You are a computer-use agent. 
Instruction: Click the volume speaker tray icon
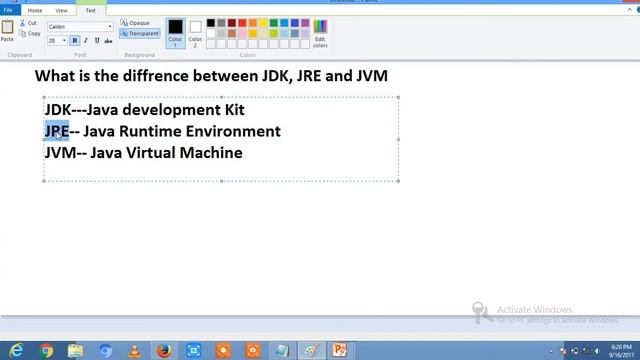[x=597, y=351]
